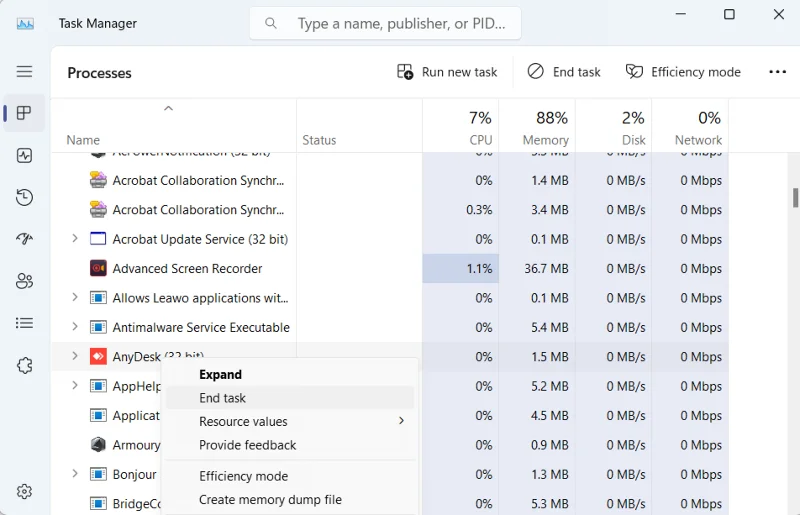Click Run new task button

[x=447, y=72]
